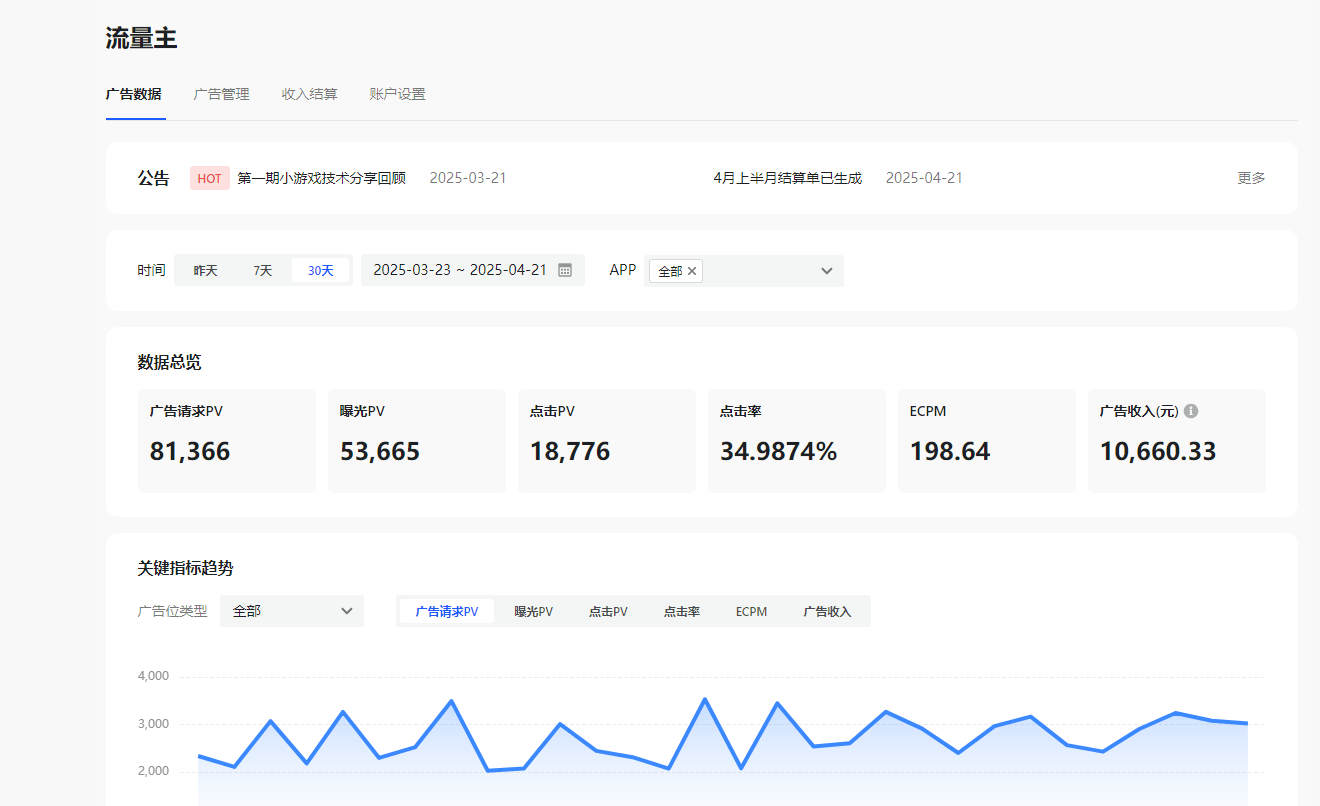Open the calendar icon in date range field

pyautogui.click(x=565, y=270)
